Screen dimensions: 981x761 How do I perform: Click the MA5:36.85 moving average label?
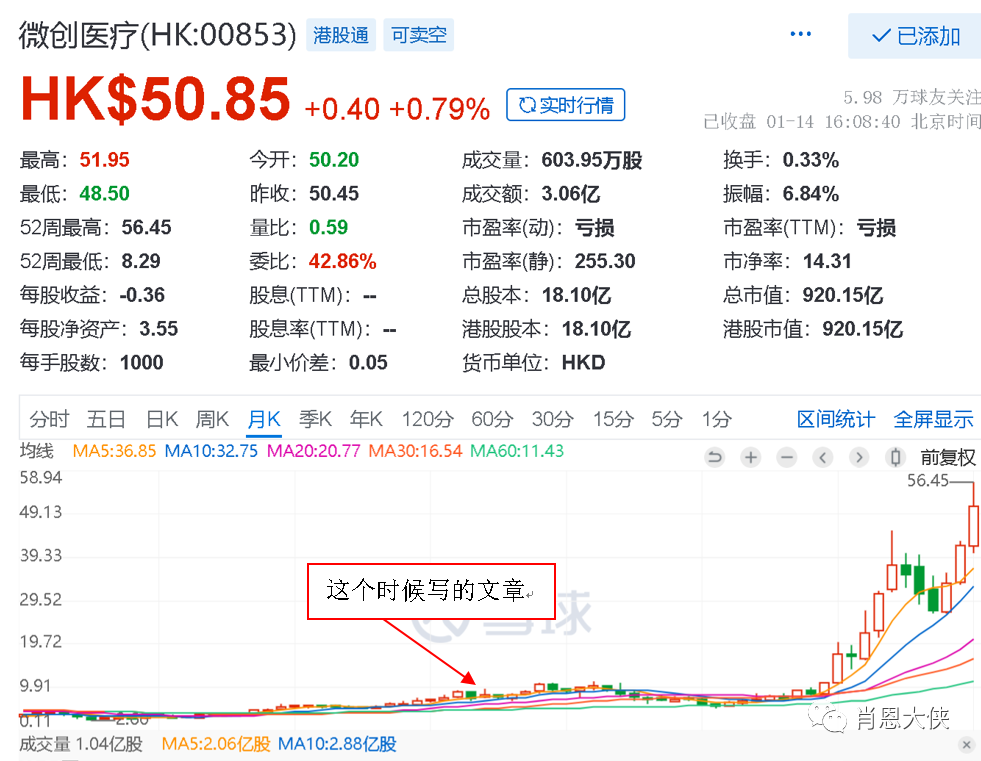pyautogui.click(x=114, y=451)
